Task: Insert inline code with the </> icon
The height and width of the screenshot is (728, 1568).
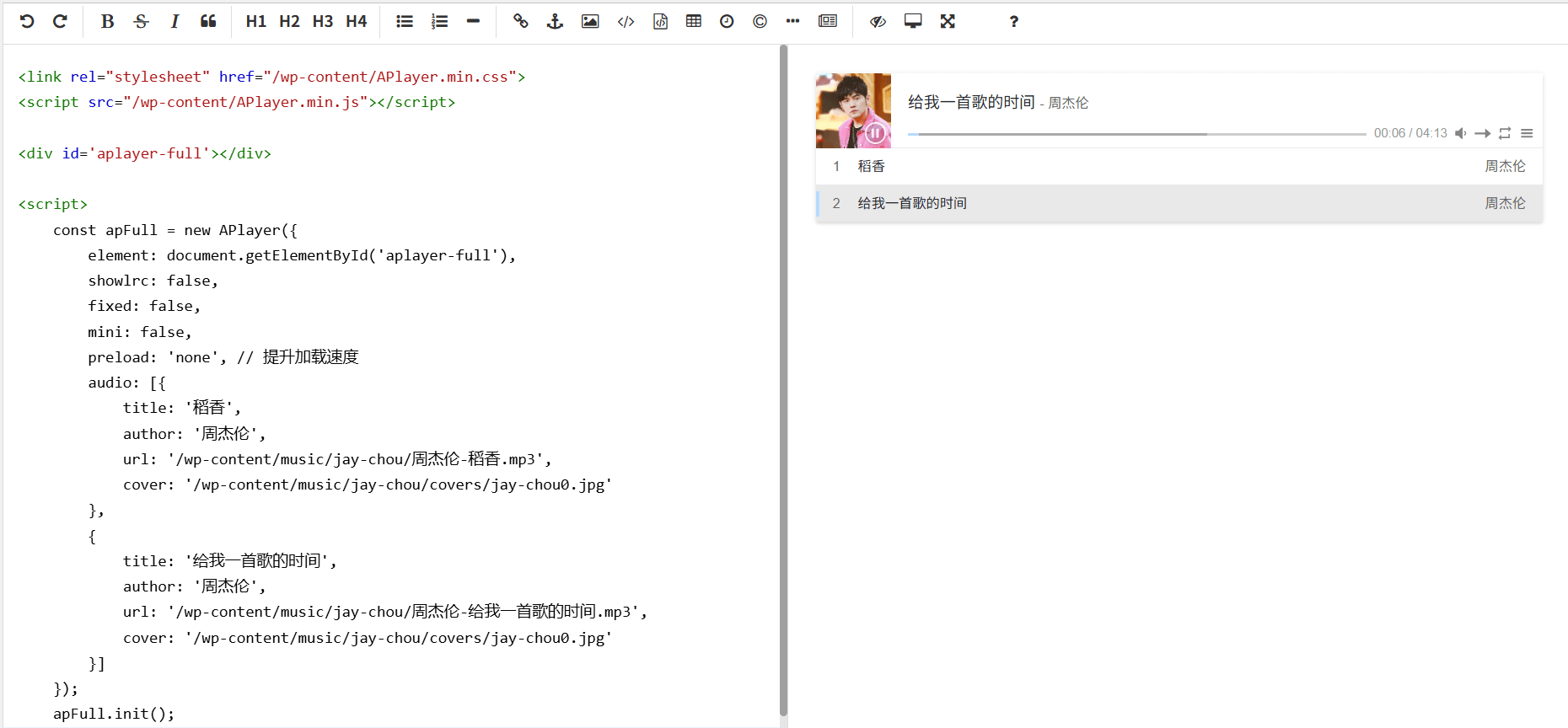Action: (626, 22)
